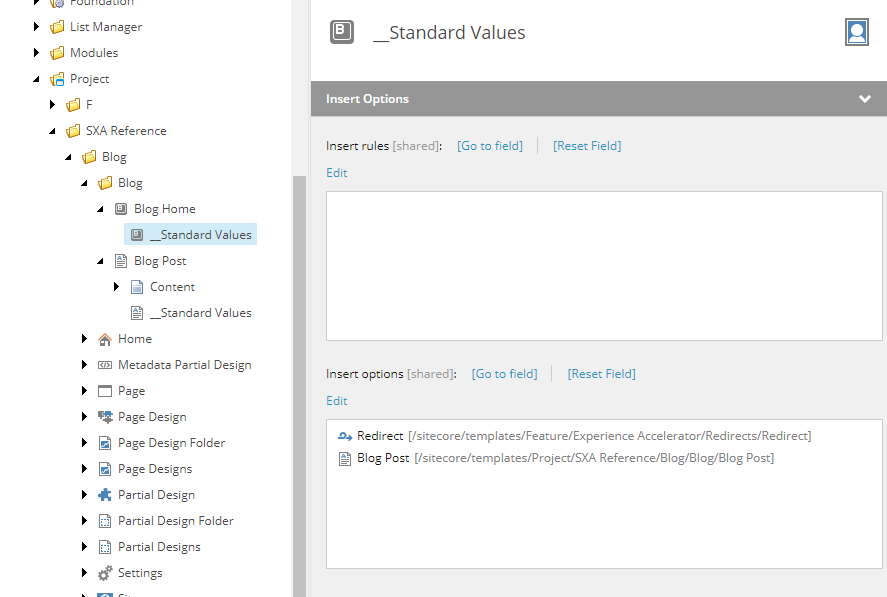
Task: Click the Blog Home template icon
Action: tap(121, 209)
